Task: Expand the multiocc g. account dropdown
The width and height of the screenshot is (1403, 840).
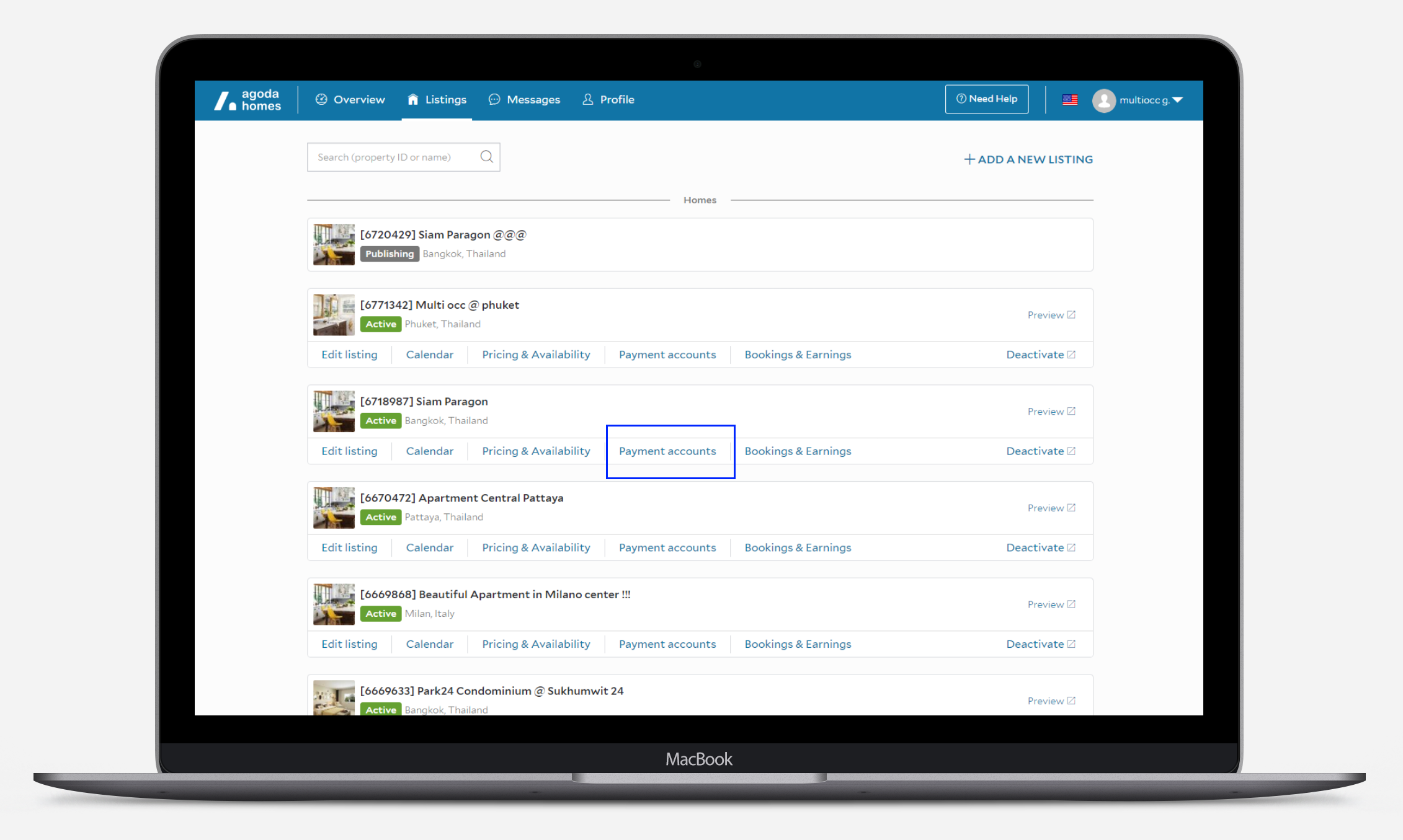Action: (x=1178, y=100)
